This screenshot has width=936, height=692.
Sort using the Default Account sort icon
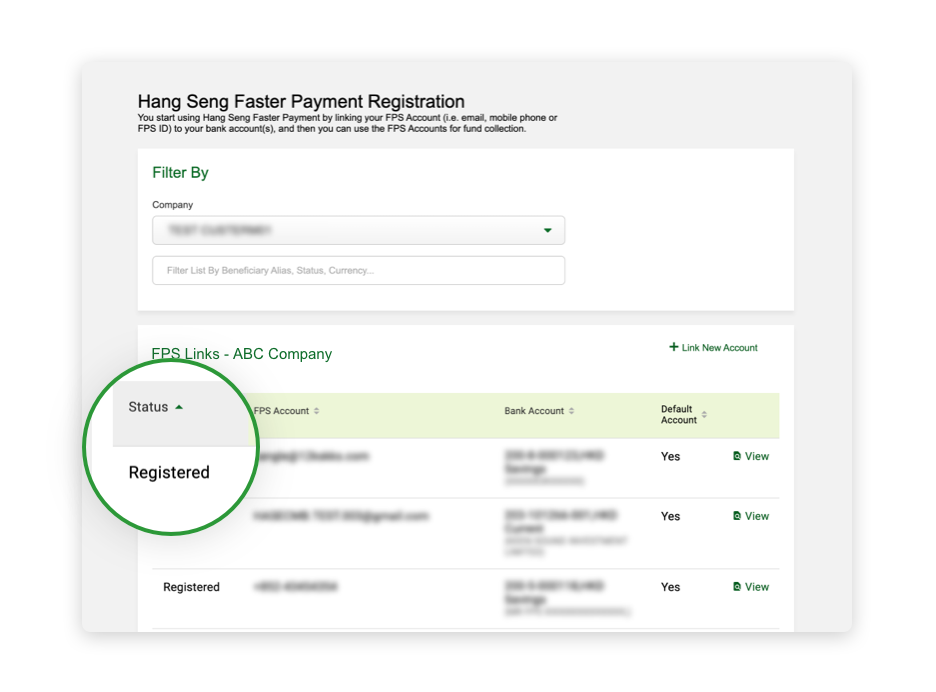pyautogui.click(x=704, y=416)
